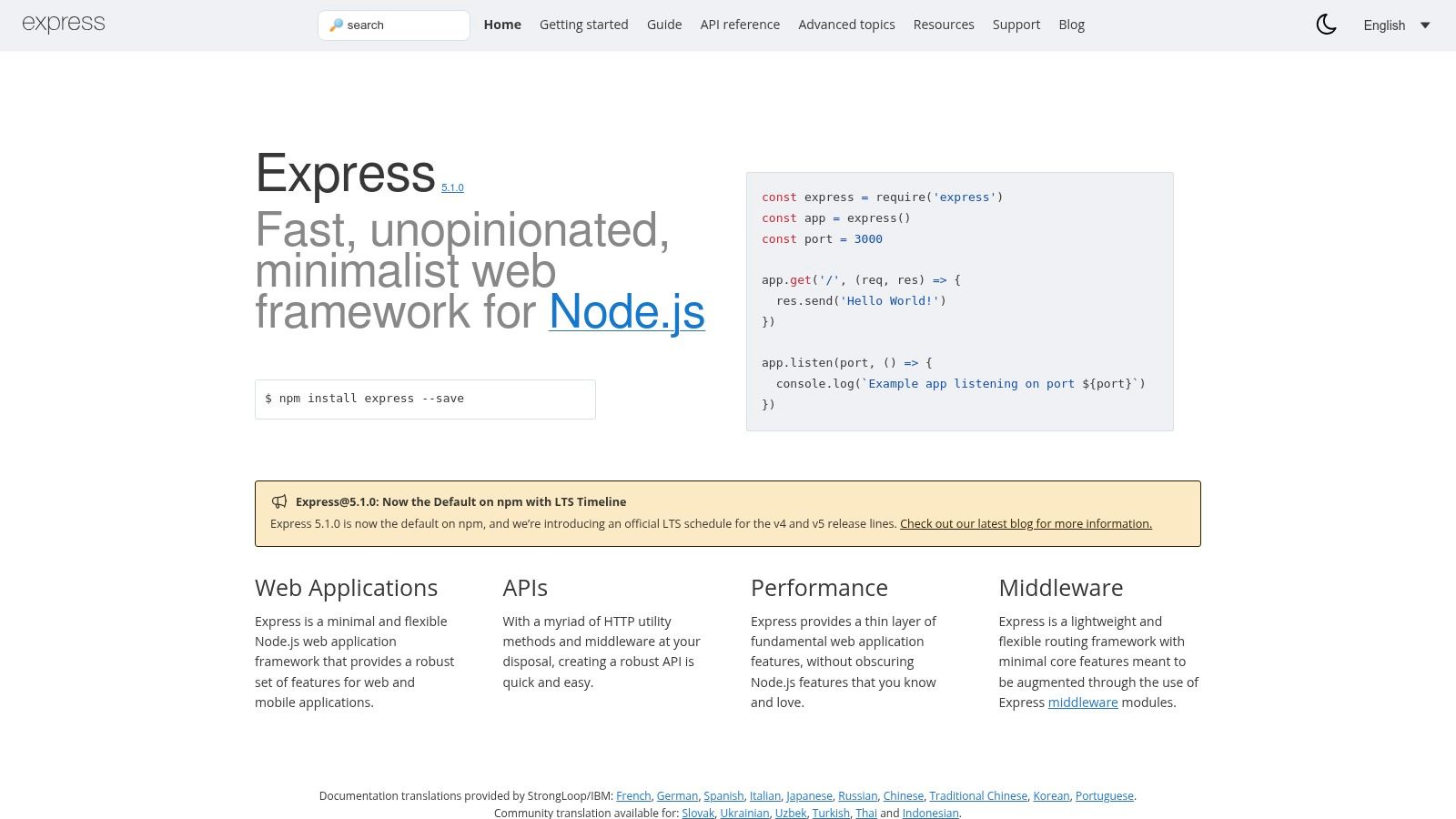This screenshot has height=819, width=1456.
Task: Click the APIs heading
Action: (525, 588)
